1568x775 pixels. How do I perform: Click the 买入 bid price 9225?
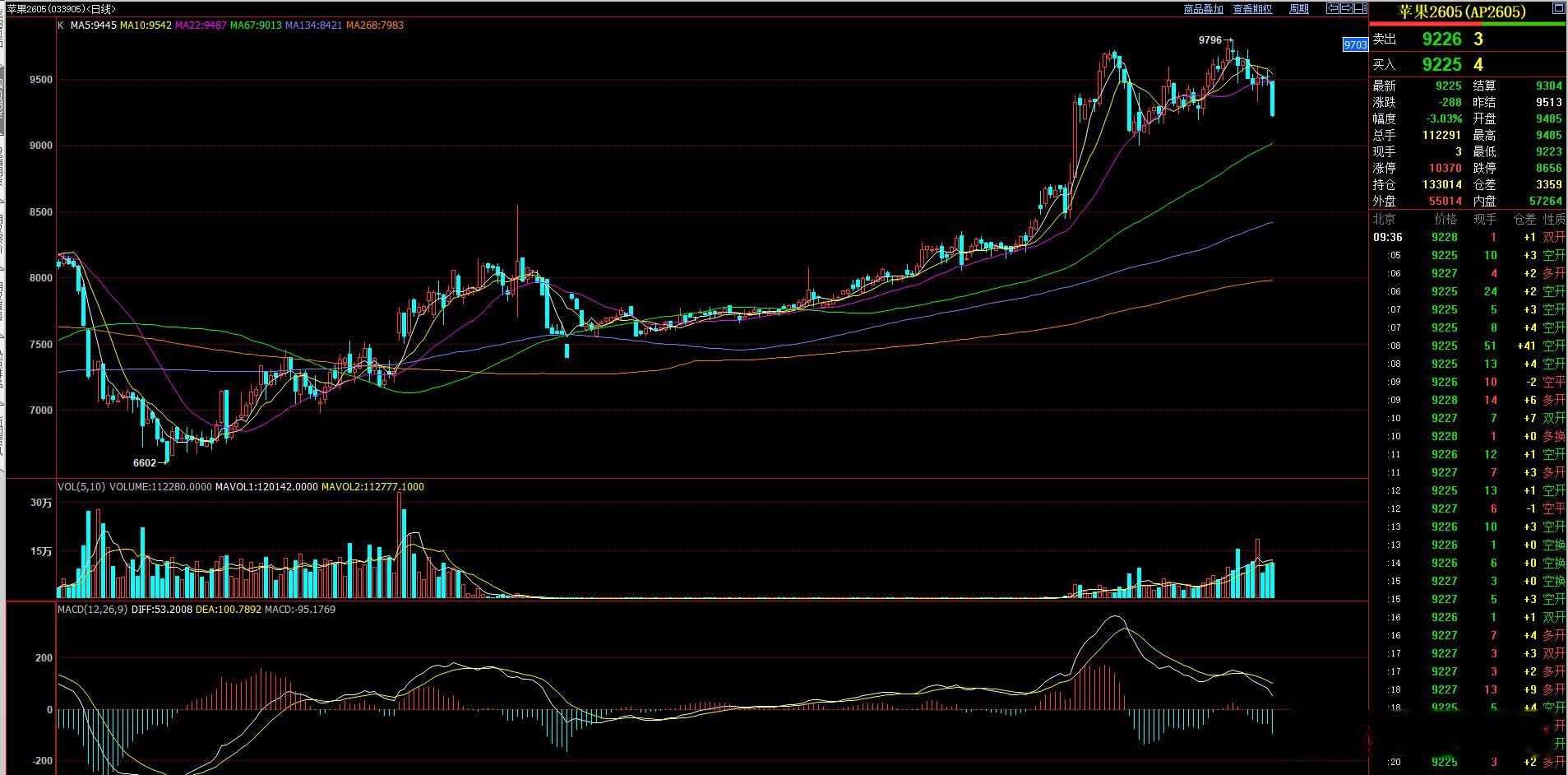click(x=1442, y=65)
